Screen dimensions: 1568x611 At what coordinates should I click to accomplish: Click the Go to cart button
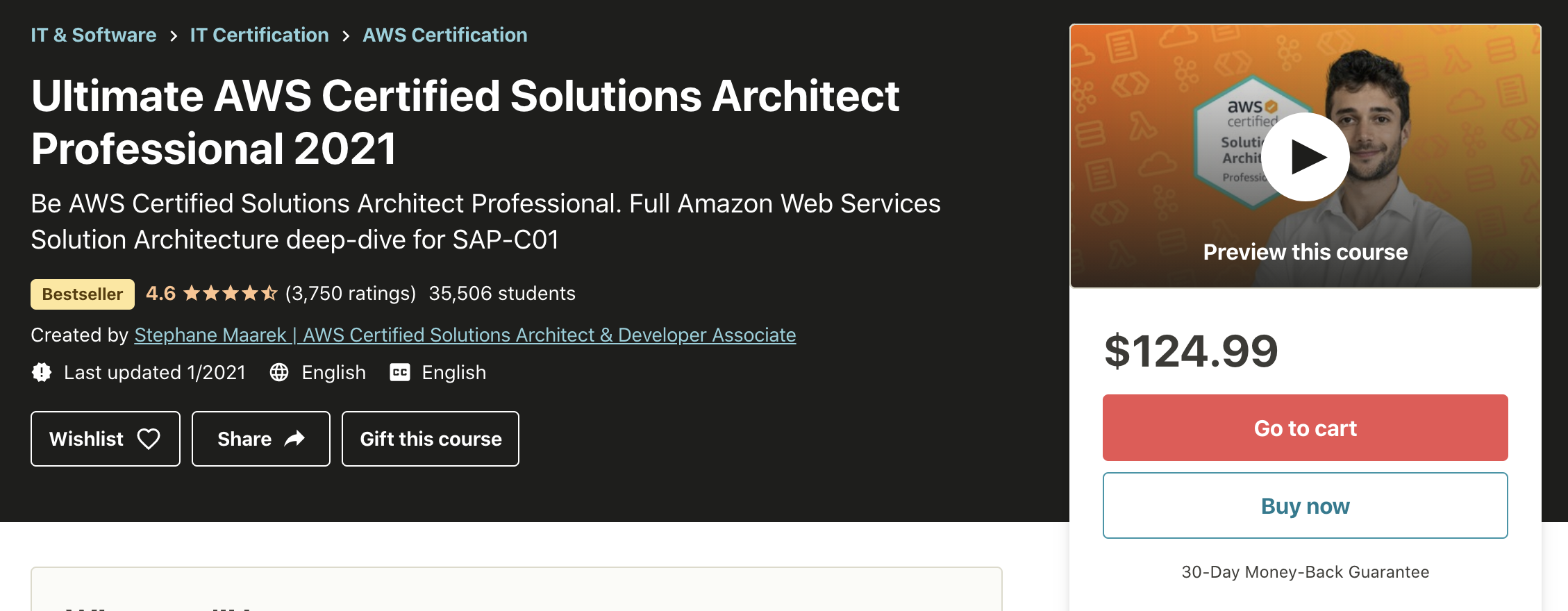pos(1306,428)
